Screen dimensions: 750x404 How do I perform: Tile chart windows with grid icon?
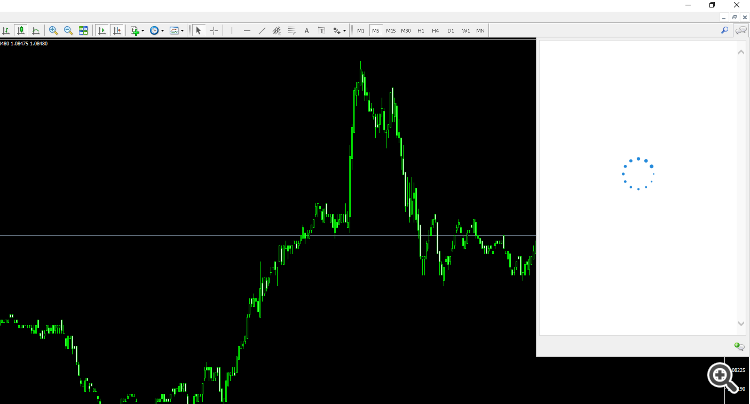click(83, 31)
